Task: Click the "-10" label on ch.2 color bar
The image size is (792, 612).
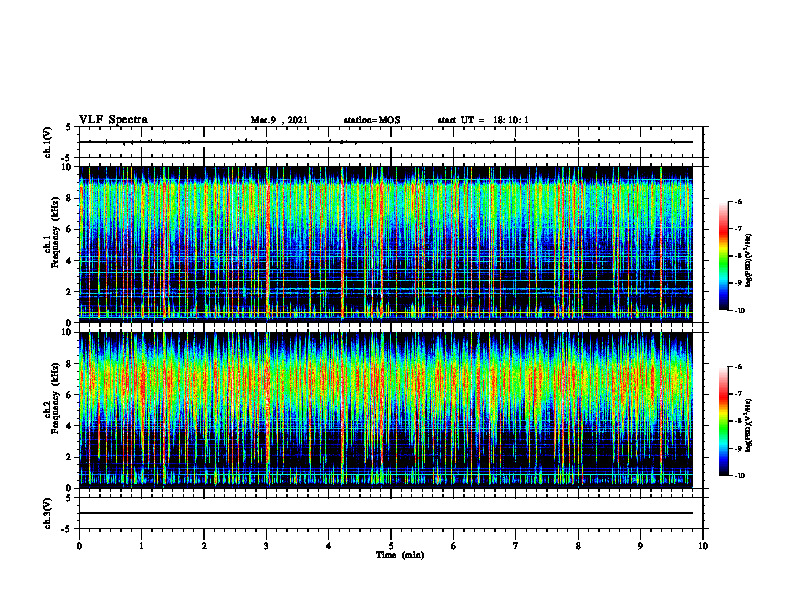Action: pos(739,476)
